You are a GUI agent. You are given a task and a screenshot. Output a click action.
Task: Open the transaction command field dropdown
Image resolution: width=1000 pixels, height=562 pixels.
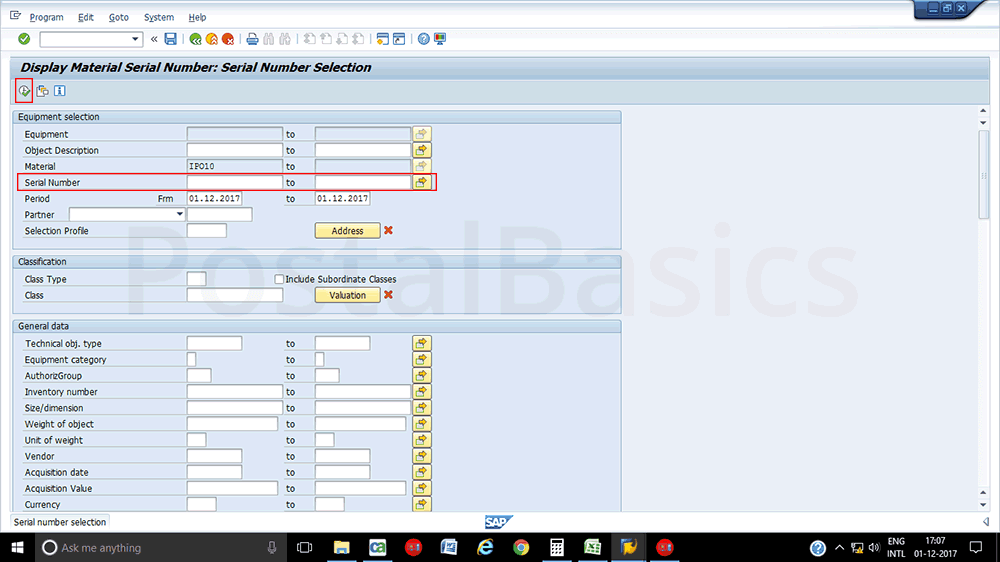coord(136,39)
